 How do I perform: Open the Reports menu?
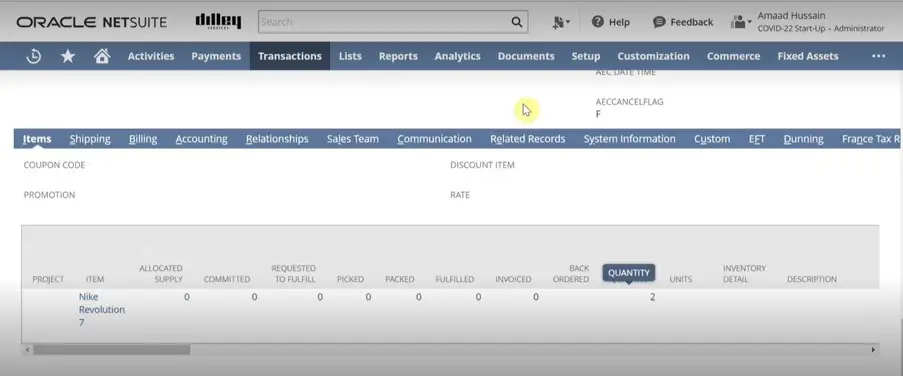point(398,56)
